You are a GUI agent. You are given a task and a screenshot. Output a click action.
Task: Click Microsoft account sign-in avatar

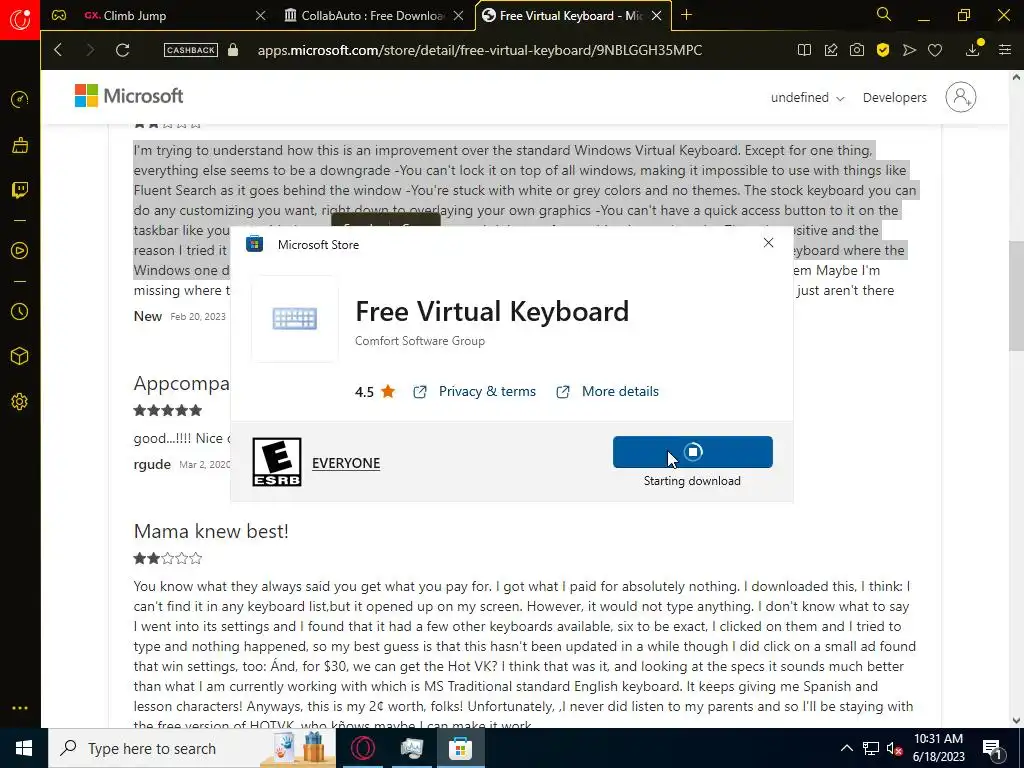pos(961,97)
